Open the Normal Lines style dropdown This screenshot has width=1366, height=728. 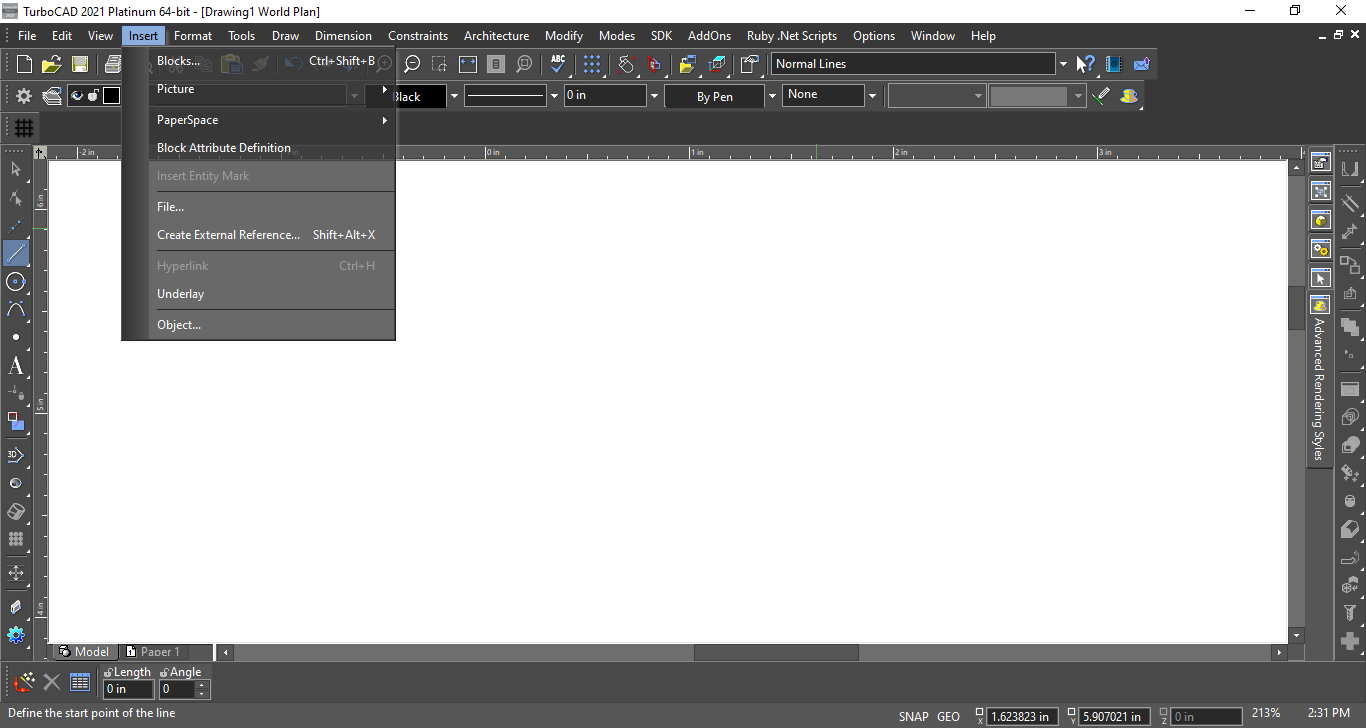click(1063, 64)
